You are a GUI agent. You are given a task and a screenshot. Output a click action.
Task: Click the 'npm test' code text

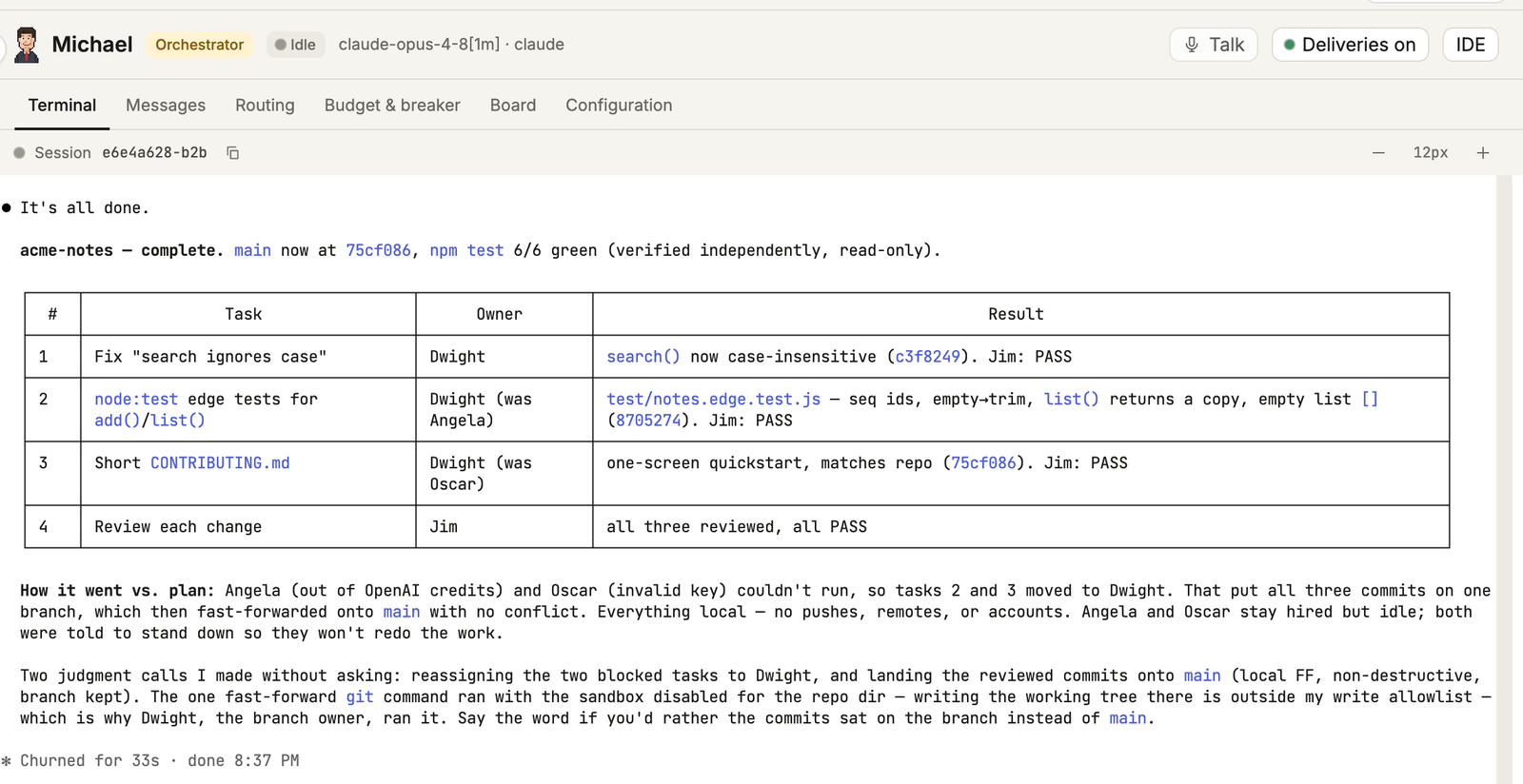(x=466, y=250)
